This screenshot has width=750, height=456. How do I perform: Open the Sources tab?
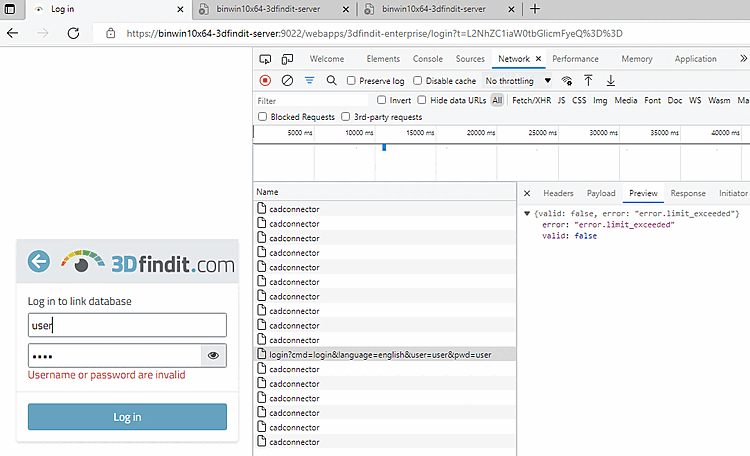pos(470,59)
